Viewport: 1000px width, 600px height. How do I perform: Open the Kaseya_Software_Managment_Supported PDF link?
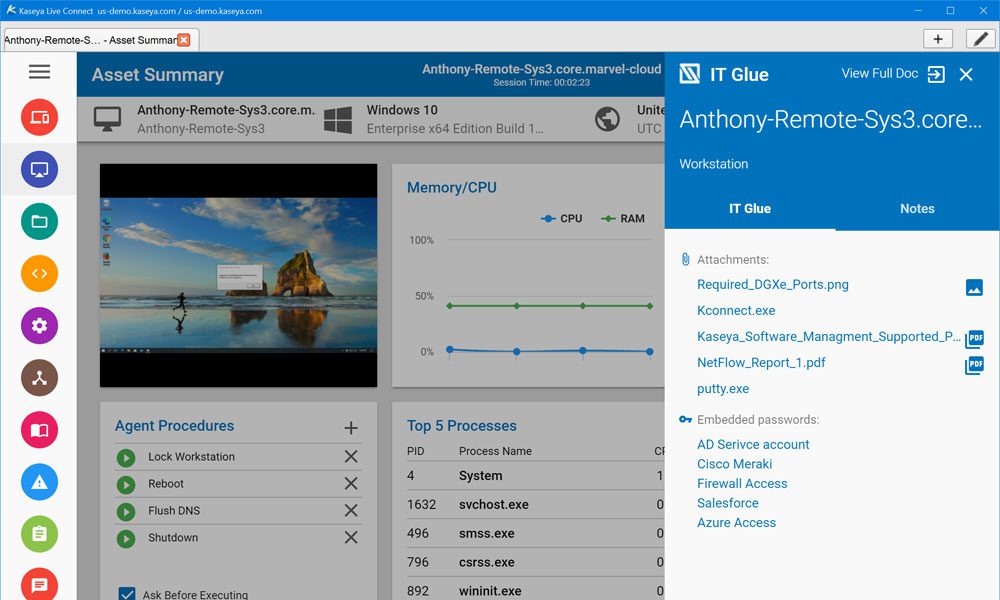pyautogui.click(x=828, y=337)
